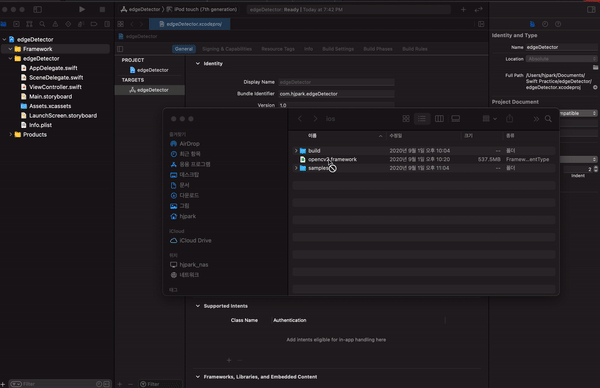Select the General tab
Viewport: 600px width, 388px height.
tap(184, 49)
